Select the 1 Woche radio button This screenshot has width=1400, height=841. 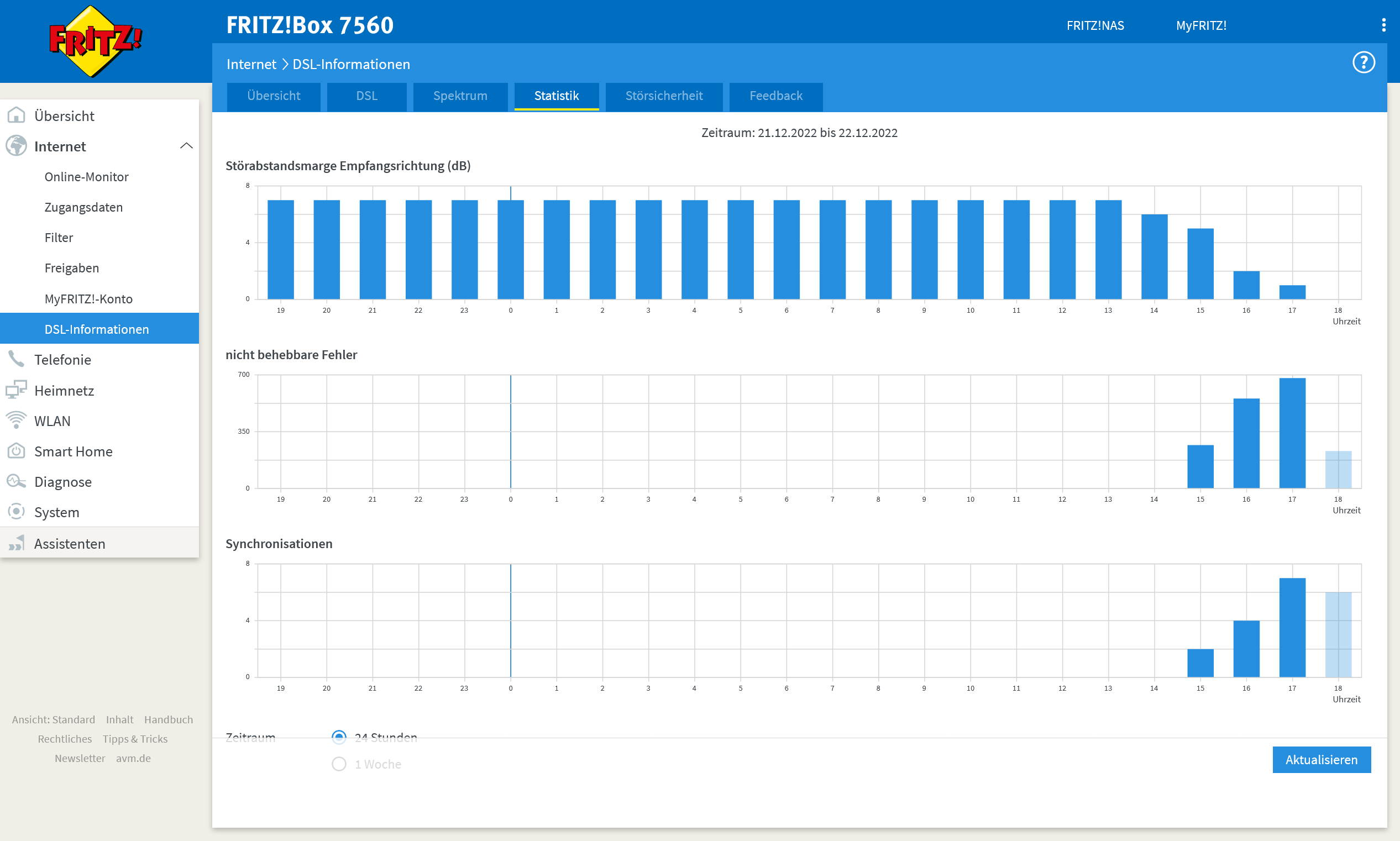point(339,764)
